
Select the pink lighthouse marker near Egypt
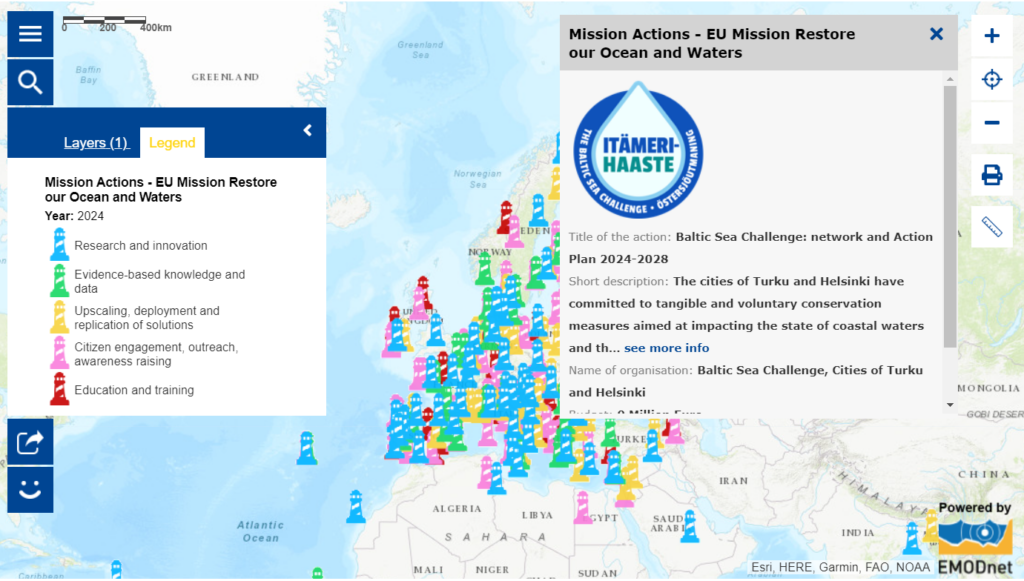pyautogui.click(x=583, y=508)
